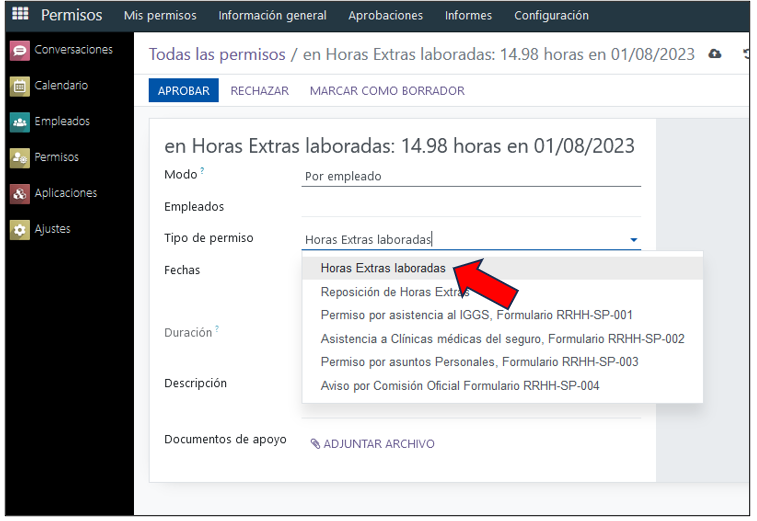The width and height of the screenshot is (757, 521).
Task: Click the 'Descripción' field label
Action: [x=196, y=383]
